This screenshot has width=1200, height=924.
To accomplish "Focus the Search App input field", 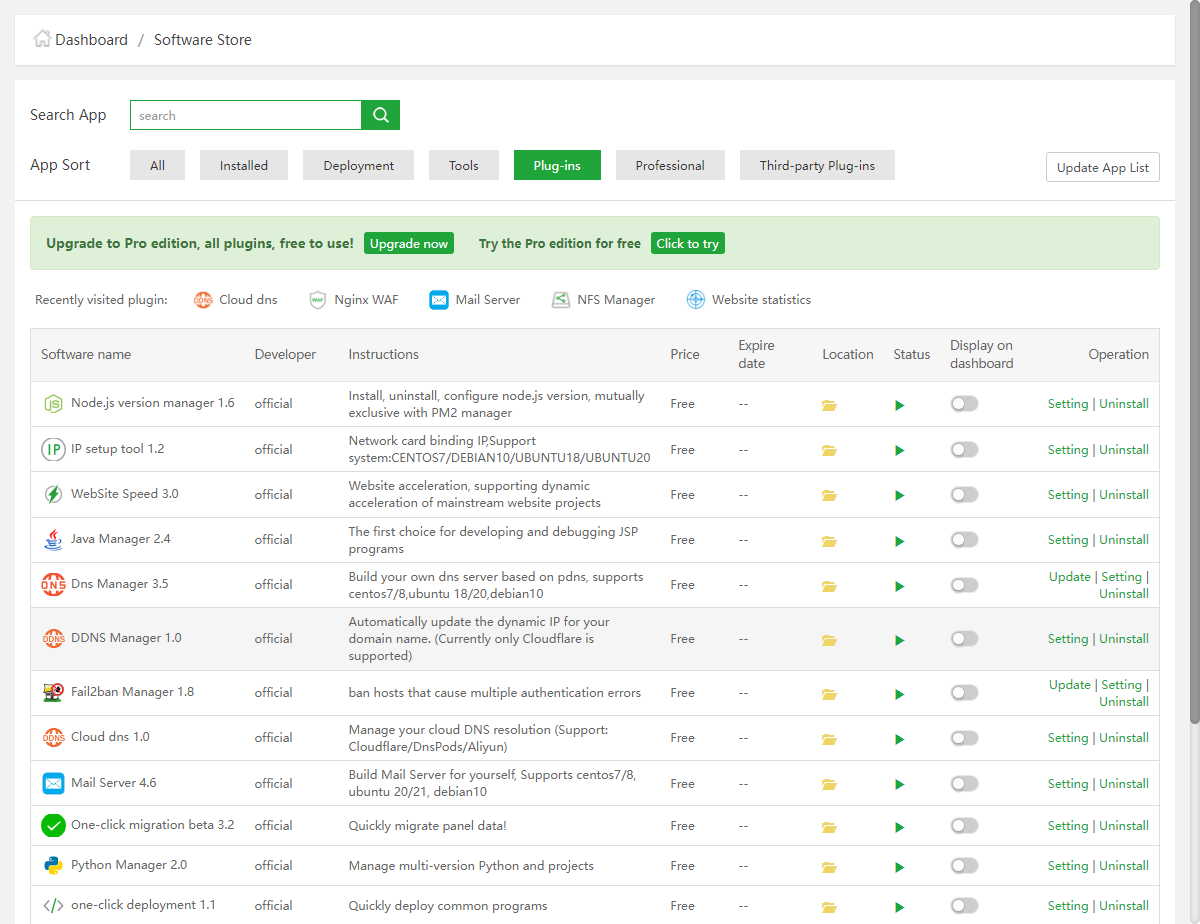I will (245, 115).
